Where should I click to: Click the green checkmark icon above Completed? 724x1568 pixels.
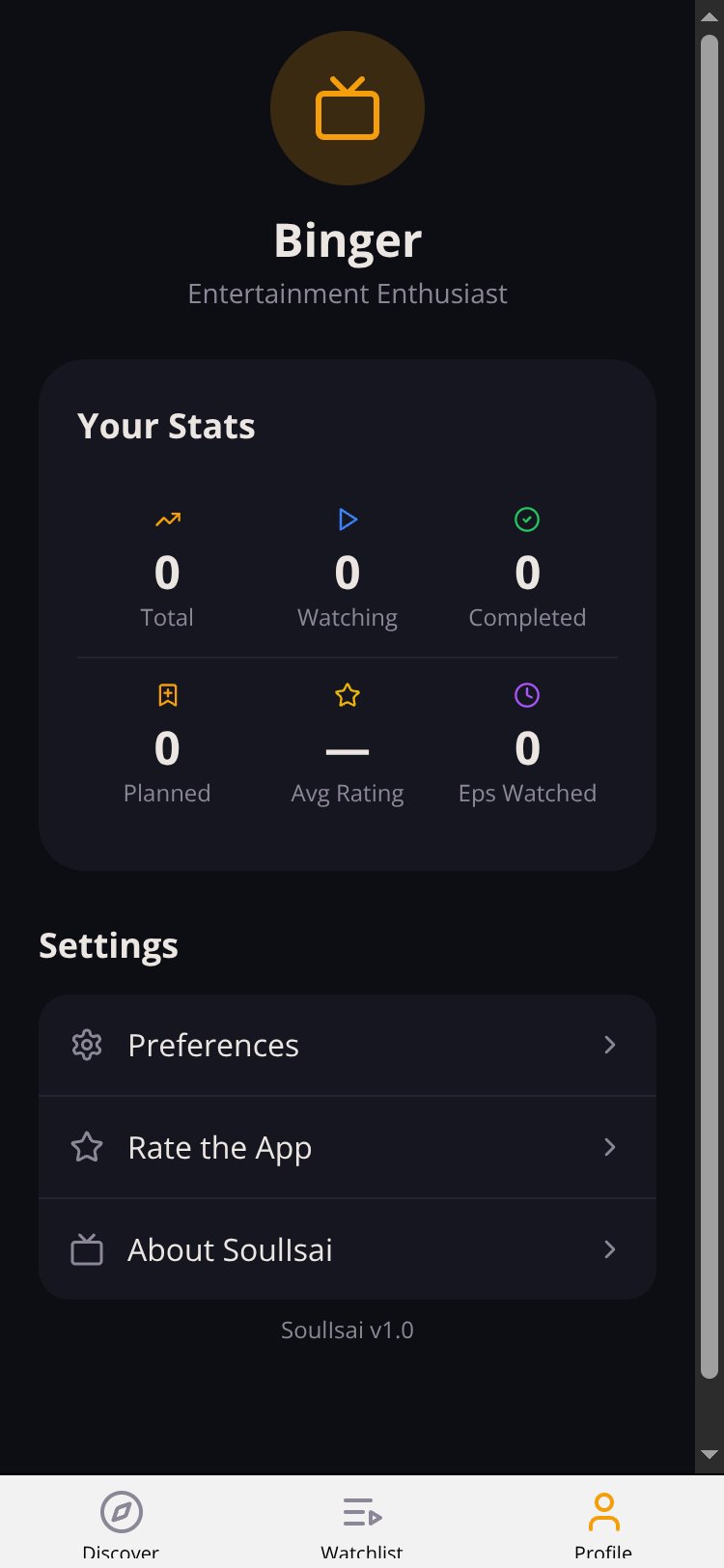click(527, 519)
